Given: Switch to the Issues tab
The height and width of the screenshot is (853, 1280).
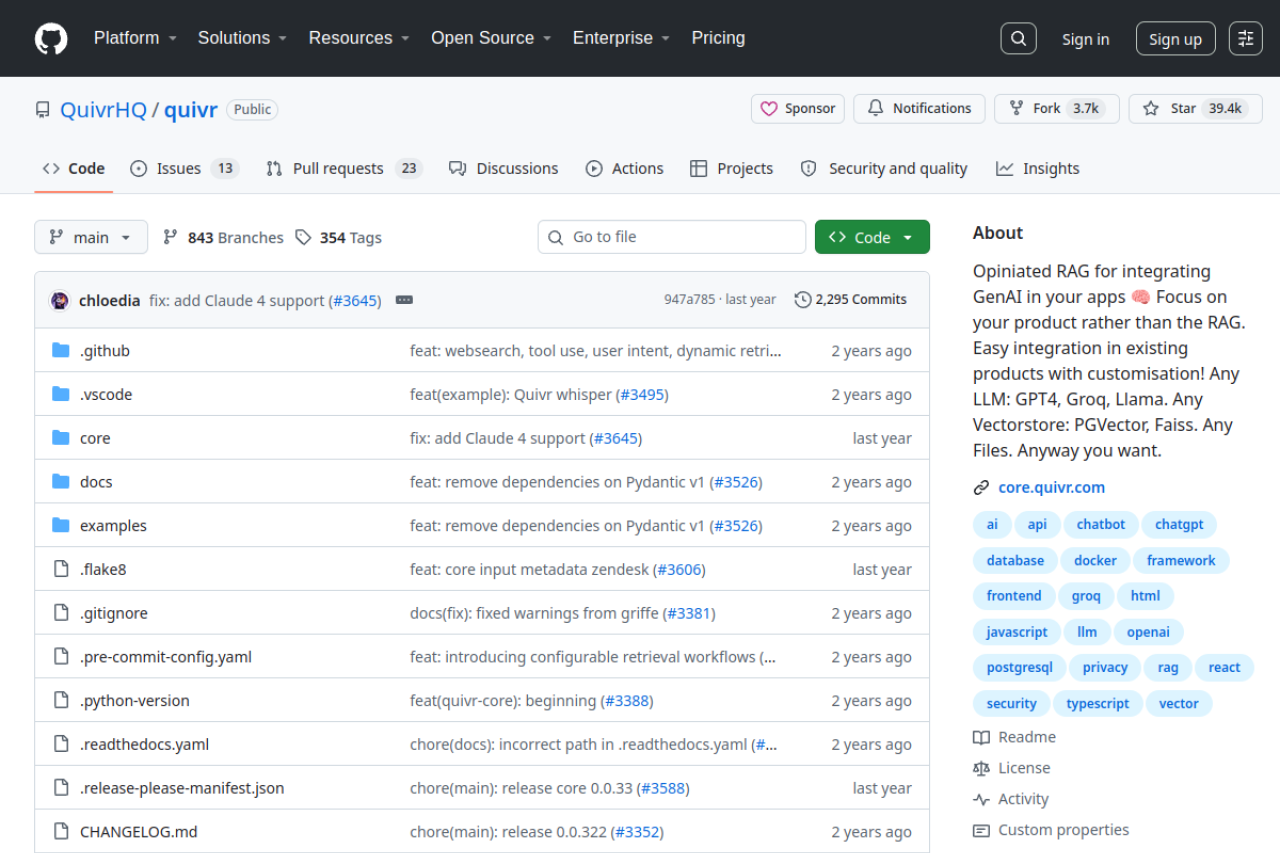Looking at the screenshot, I should point(185,169).
